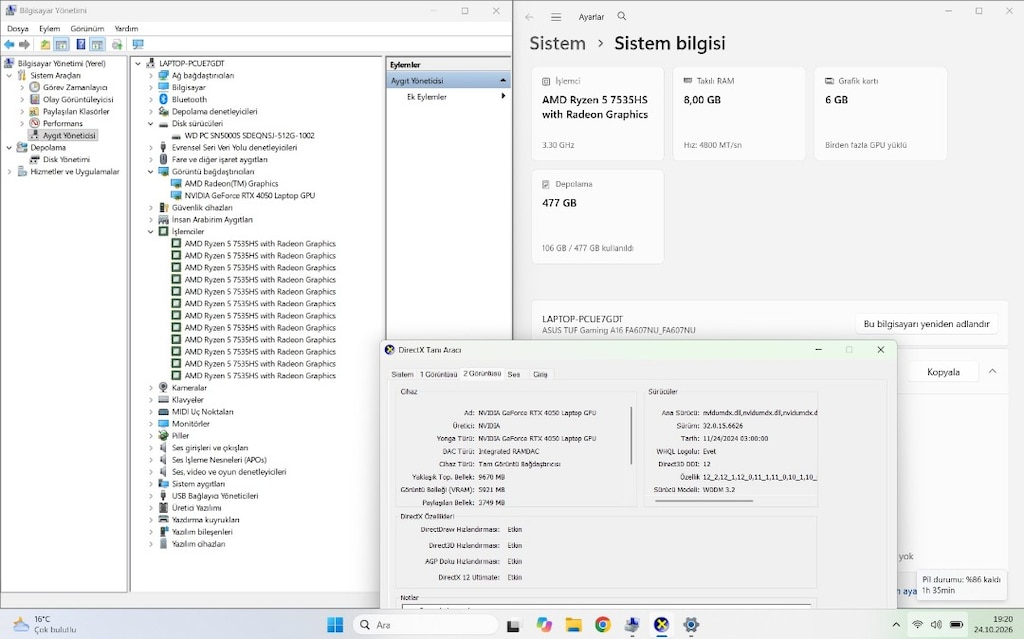This screenshot has width=1024, height=639.
Task: Select AMD Radeon(TM) Graphics display adapter
Action: tap(231, 184)
